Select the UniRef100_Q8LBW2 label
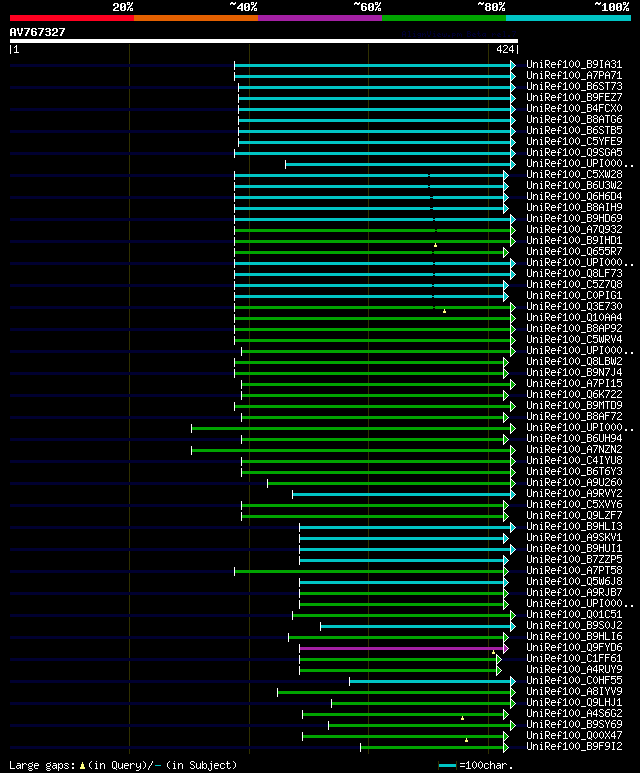Viewport: 640px width, 773px height. point(574,361)
